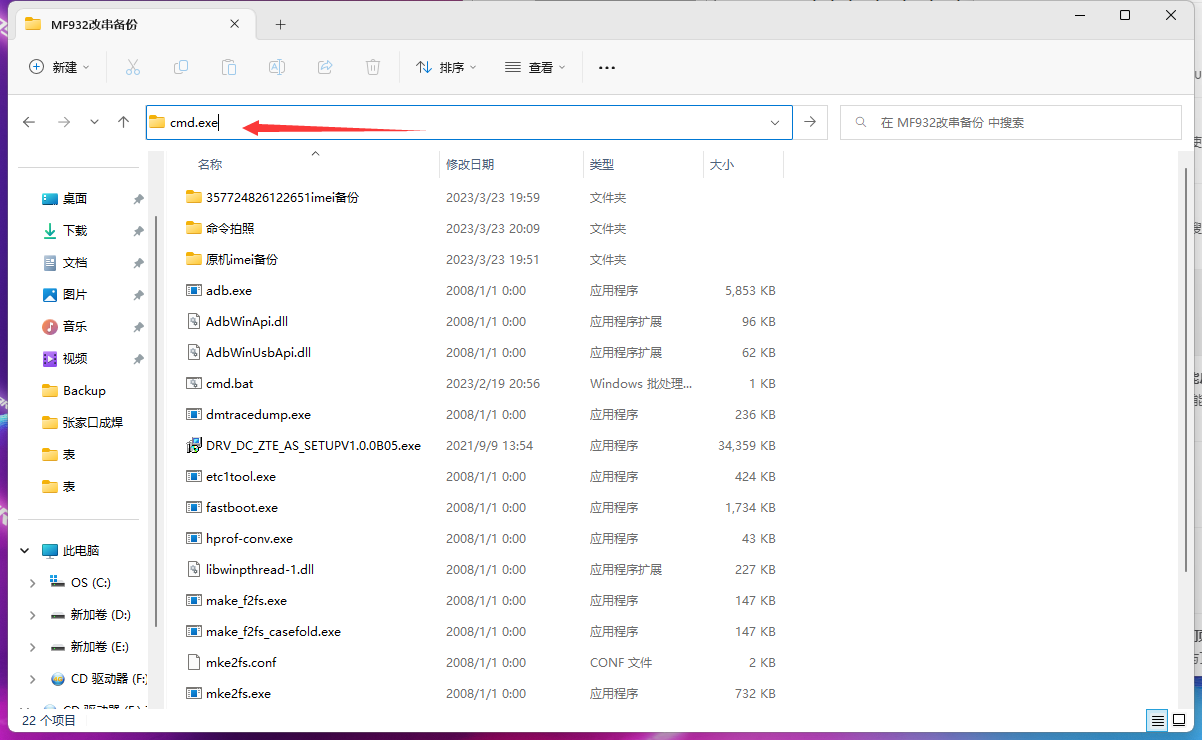Switch to large thumbnails view icon
Image resolution: width=1202 pixels, height=740 pixels.
pyautogui.click(x=1181, y=720)
